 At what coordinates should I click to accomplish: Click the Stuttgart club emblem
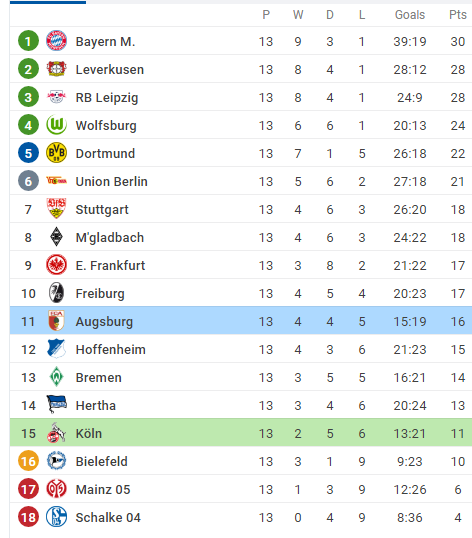[56, 209]
